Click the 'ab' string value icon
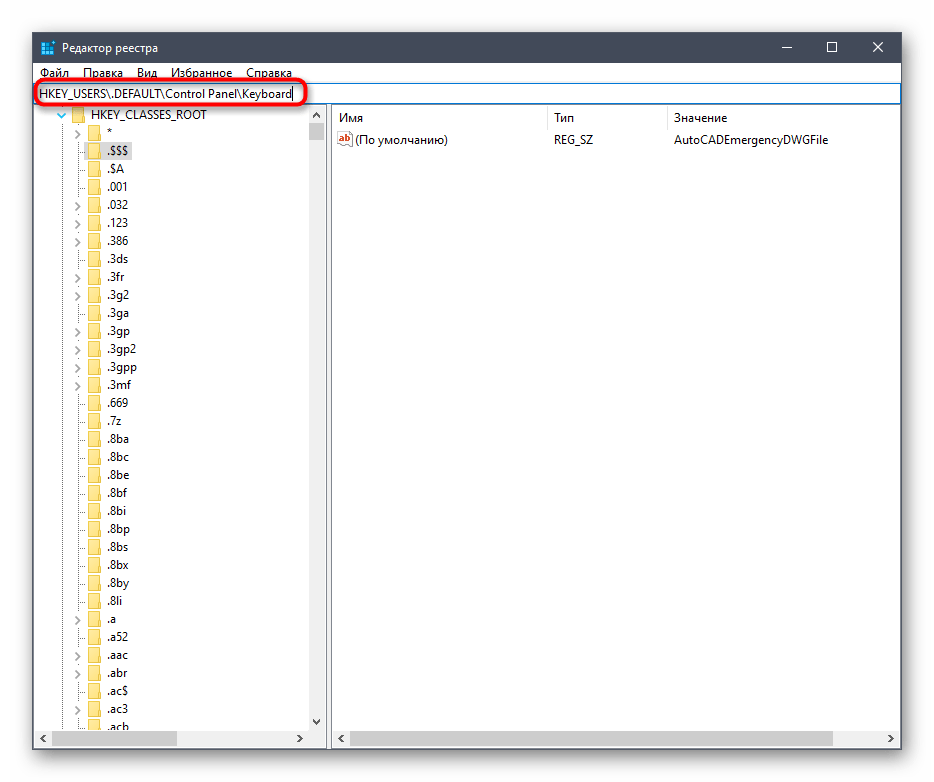 (x=345, y=140)
